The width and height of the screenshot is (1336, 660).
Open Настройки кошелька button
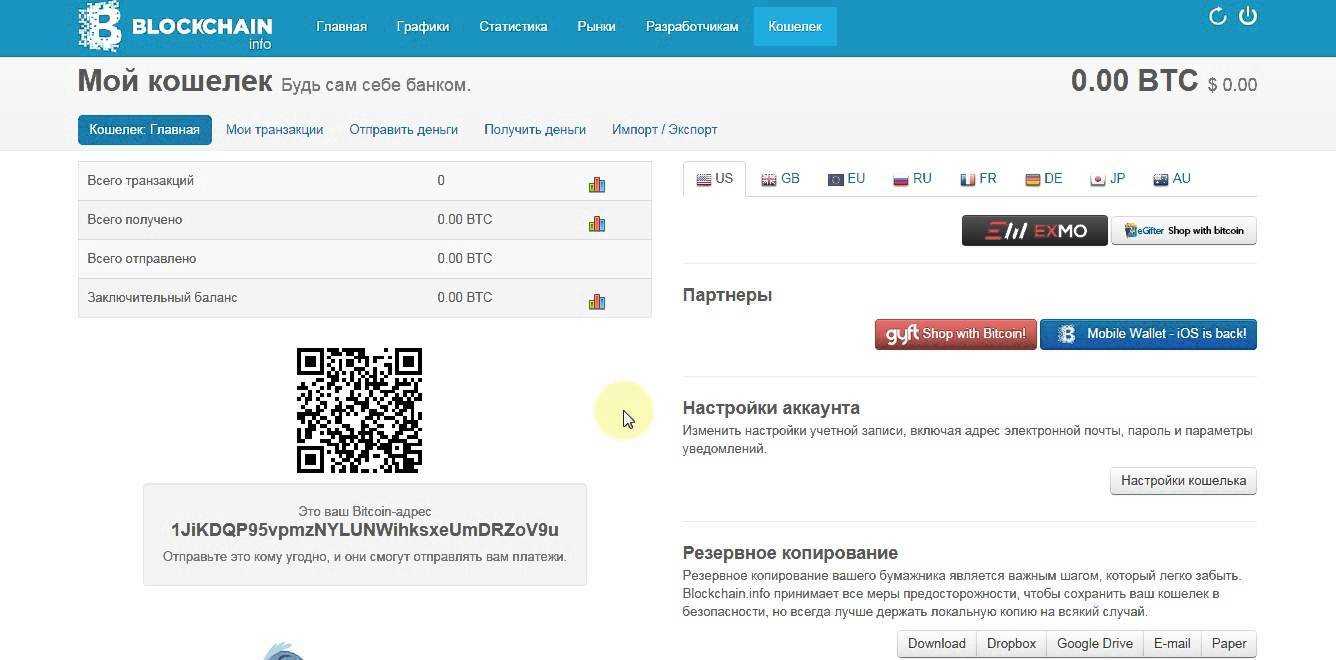pos(1183,481)
